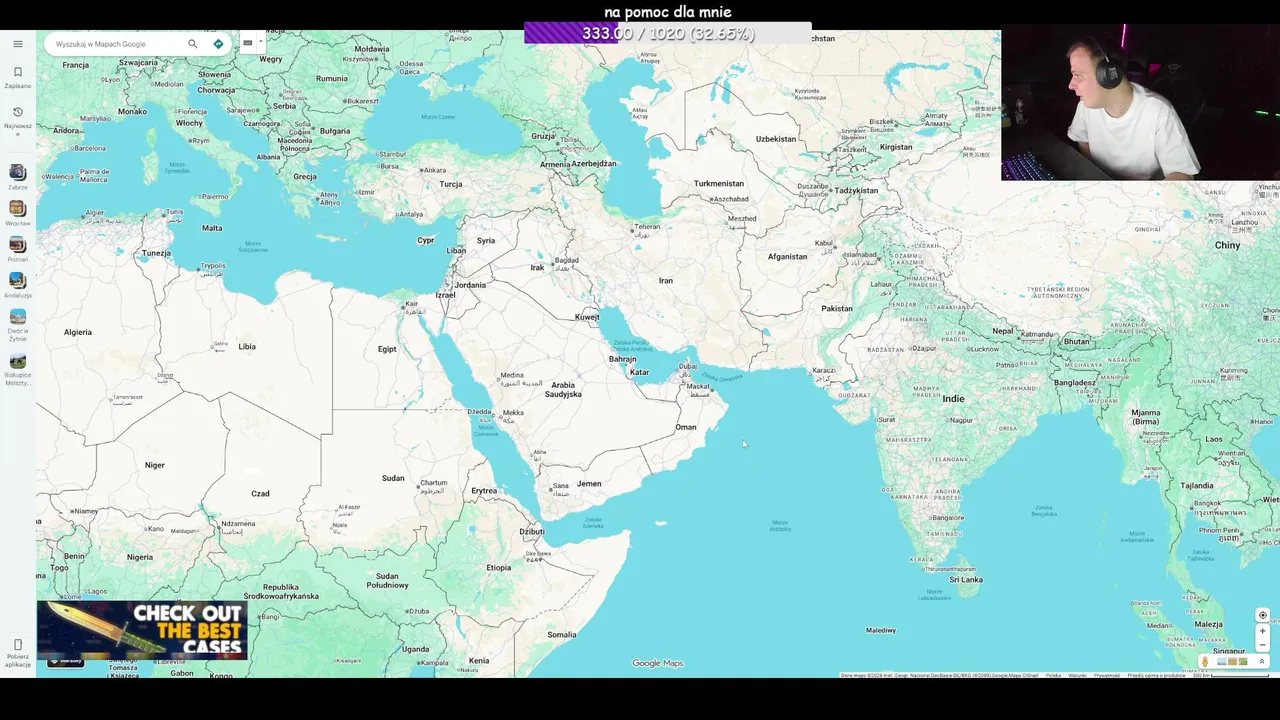Click the Katar label
1280x720 pixels.
coord(639,372)
